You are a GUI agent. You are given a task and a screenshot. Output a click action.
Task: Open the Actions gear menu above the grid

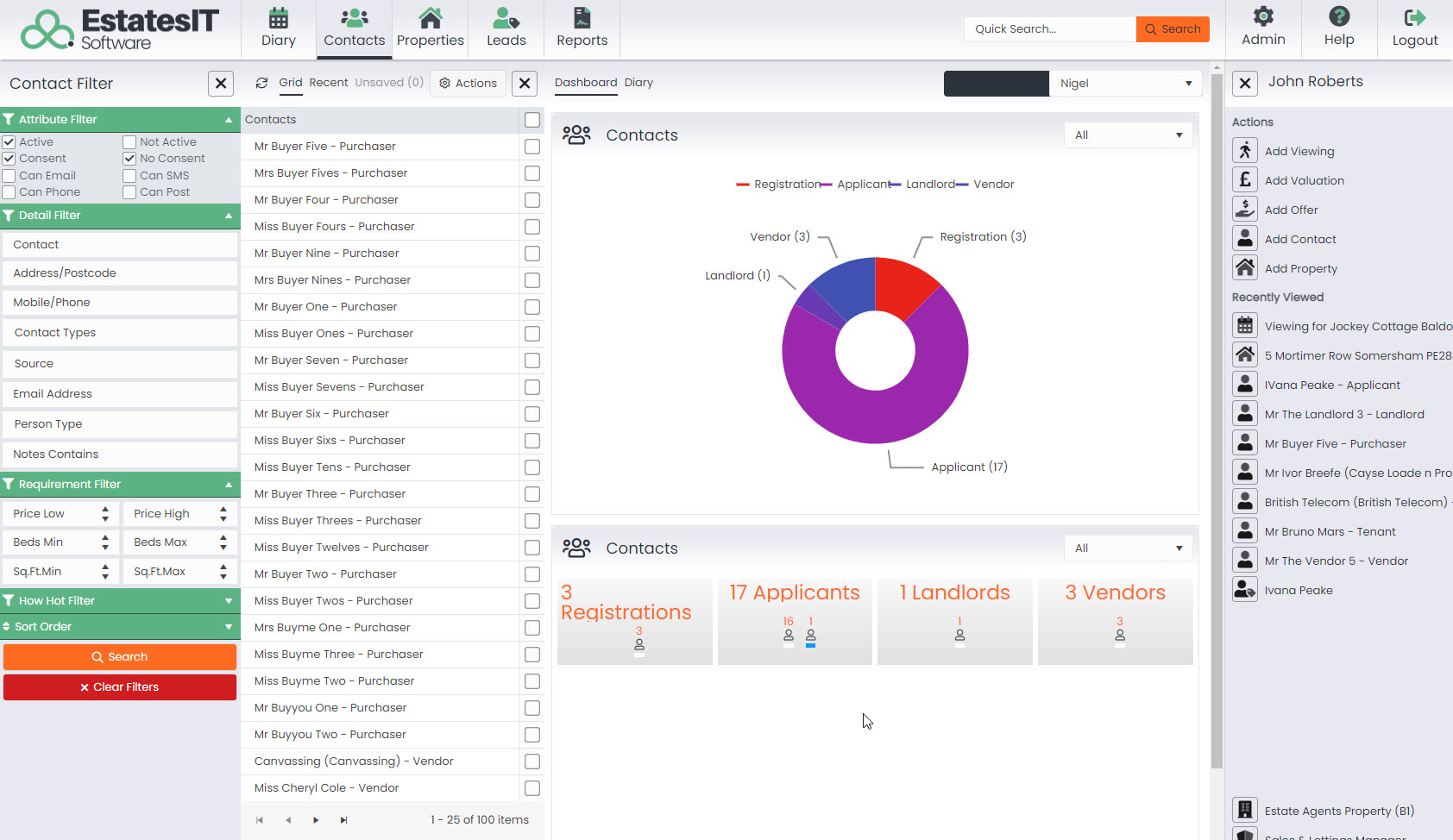468,83
